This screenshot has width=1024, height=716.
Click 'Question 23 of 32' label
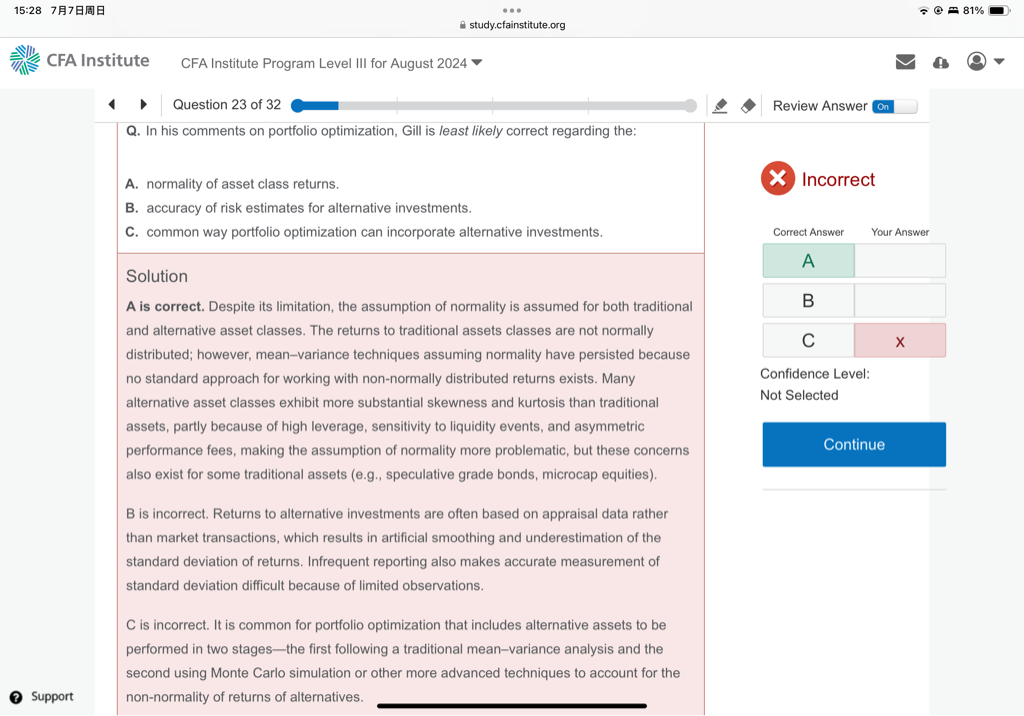click(x=227, y=105)
